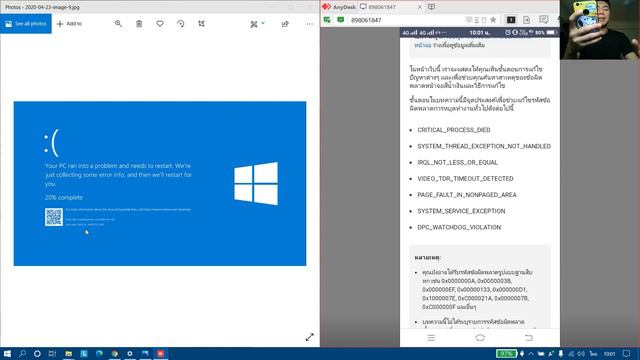Click the full-screen diagonal arrows icon
Screen dimensions: 640x360
310,337
